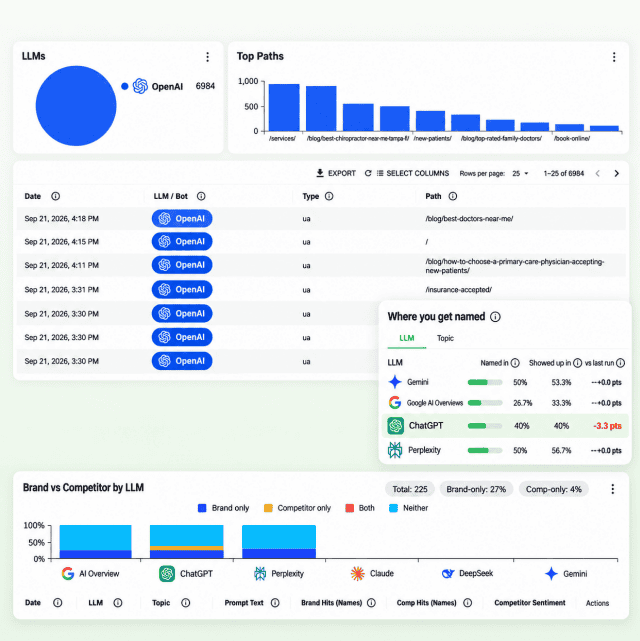
Task: Select the LLM tab
Action: click(407, 338)
